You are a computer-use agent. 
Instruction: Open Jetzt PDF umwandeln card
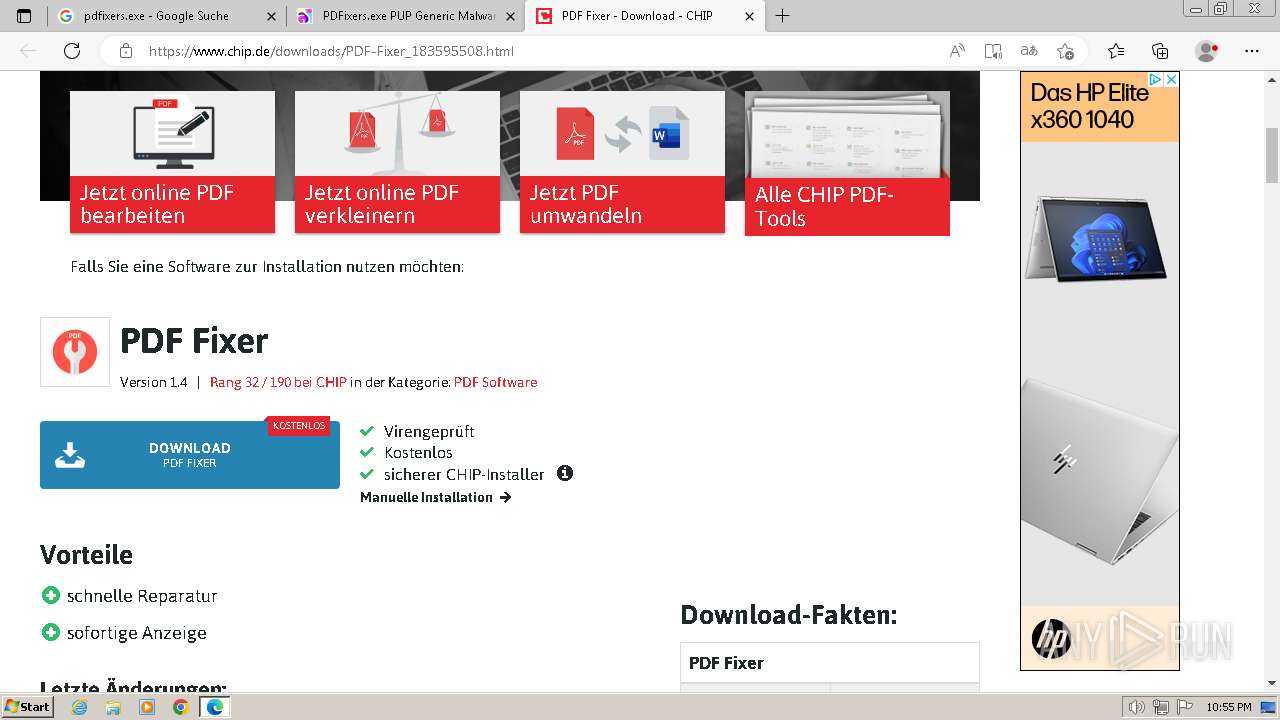coord(622,162)
